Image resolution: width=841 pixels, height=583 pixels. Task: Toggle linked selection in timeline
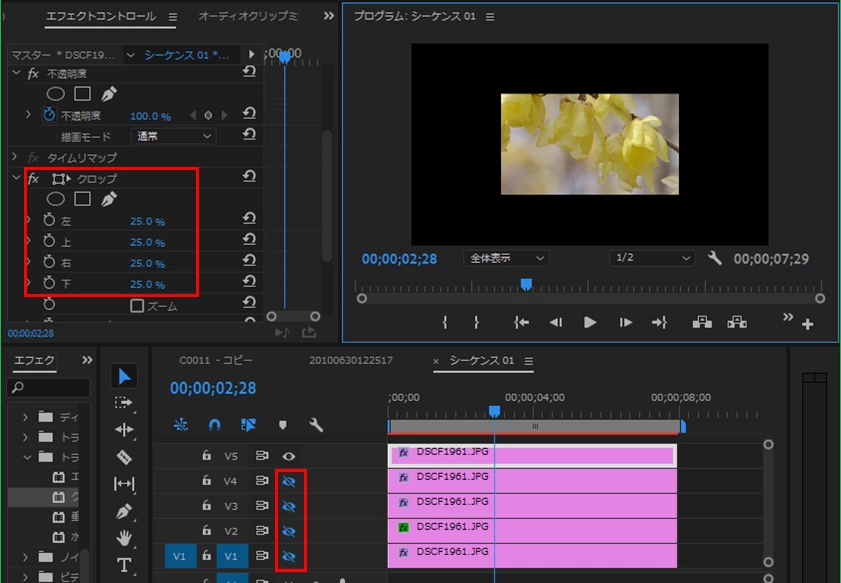click(248, 425)
